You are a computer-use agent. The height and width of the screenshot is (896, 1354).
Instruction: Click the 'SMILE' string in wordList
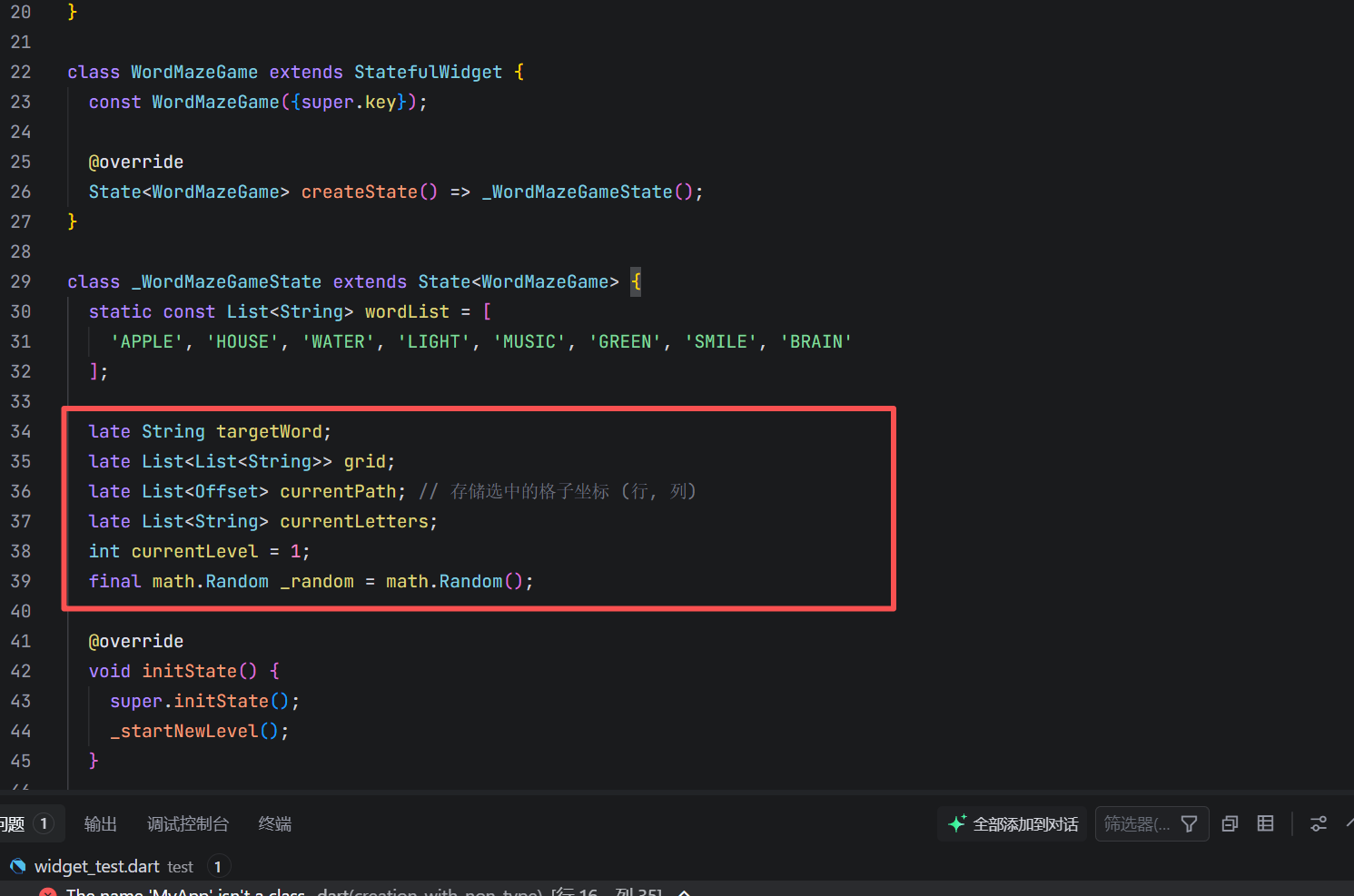(721, 341)
